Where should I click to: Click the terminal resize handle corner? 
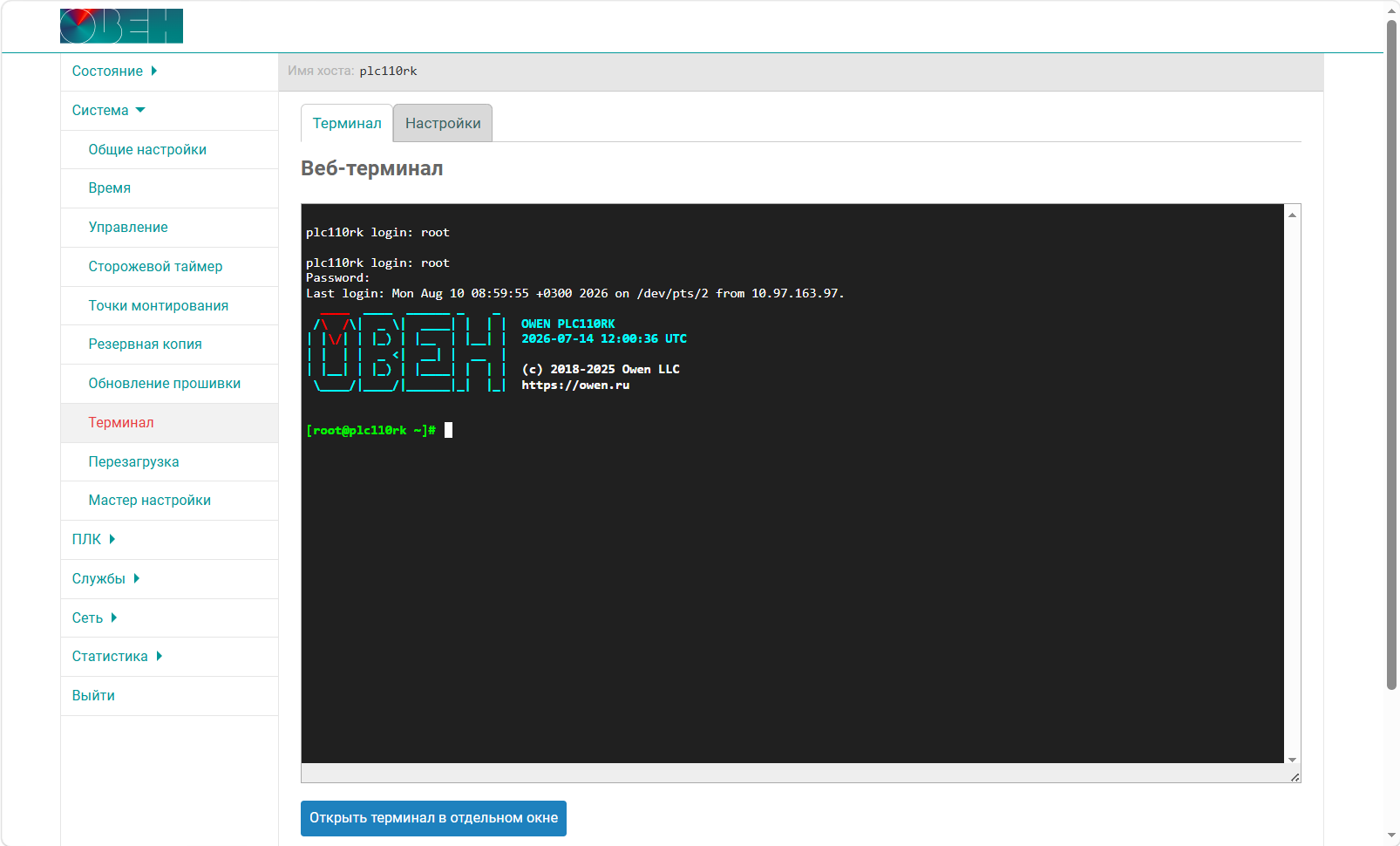1295,776
